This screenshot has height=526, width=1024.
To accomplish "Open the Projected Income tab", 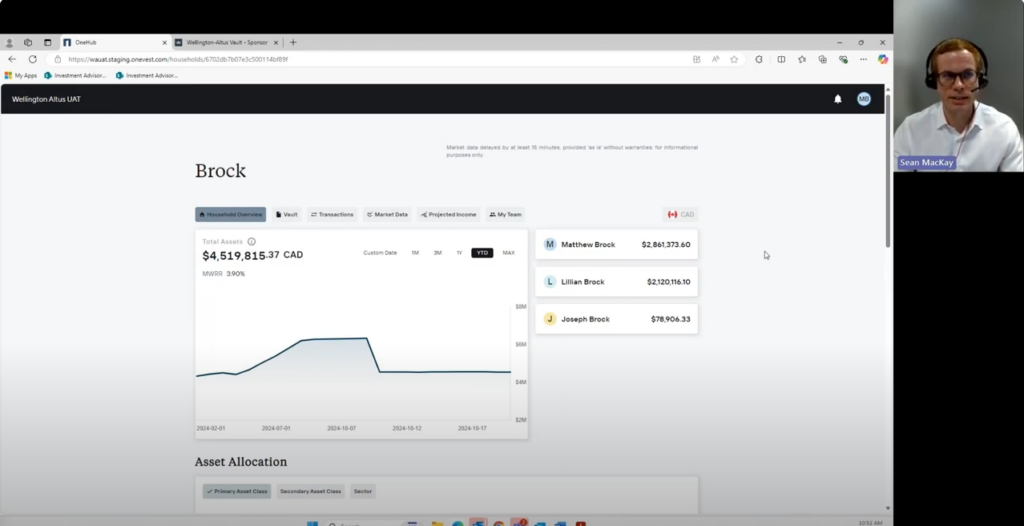I will (449, 214).
